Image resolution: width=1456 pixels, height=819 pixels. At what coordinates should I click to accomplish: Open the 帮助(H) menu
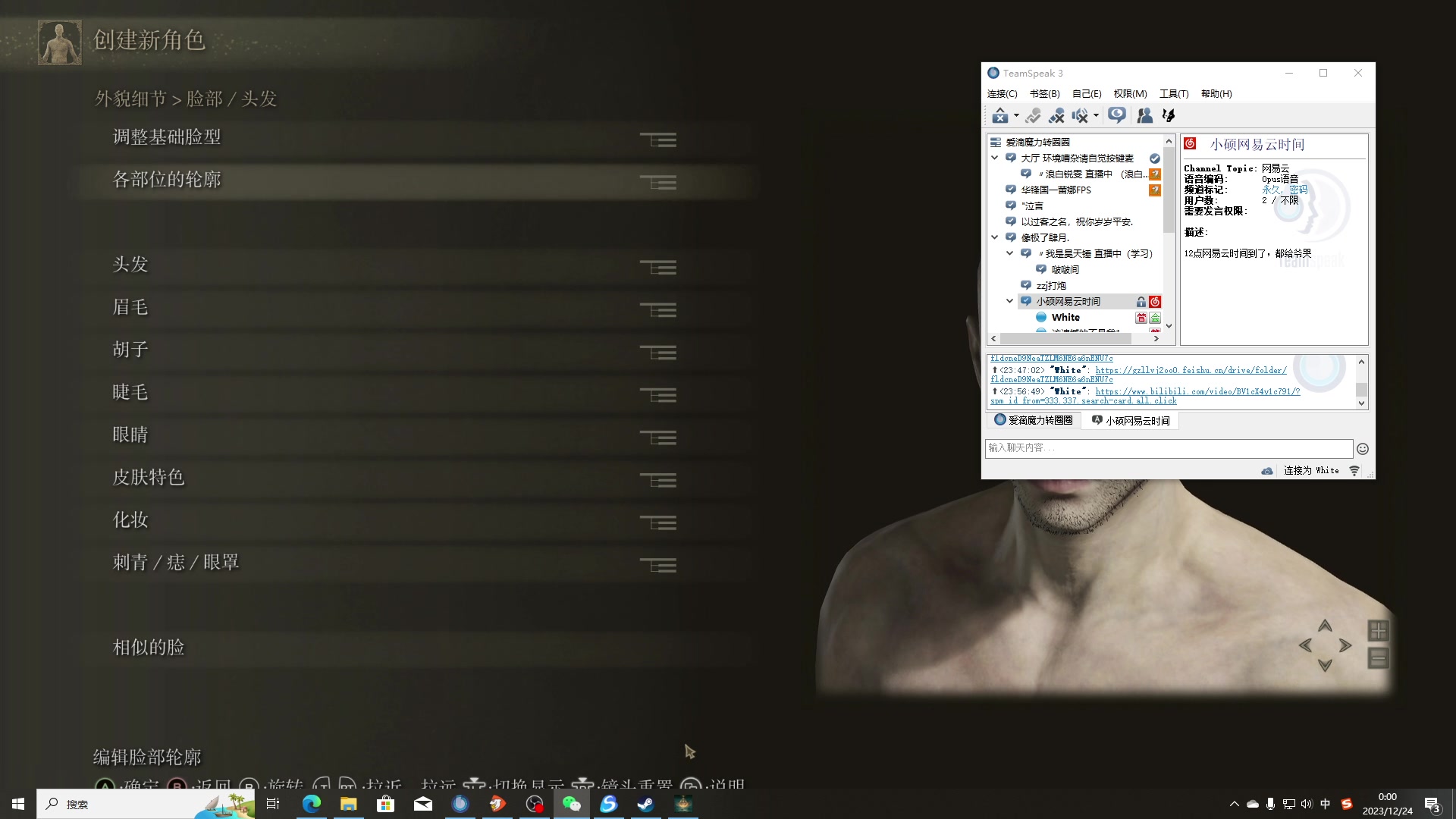(1216, 93)
